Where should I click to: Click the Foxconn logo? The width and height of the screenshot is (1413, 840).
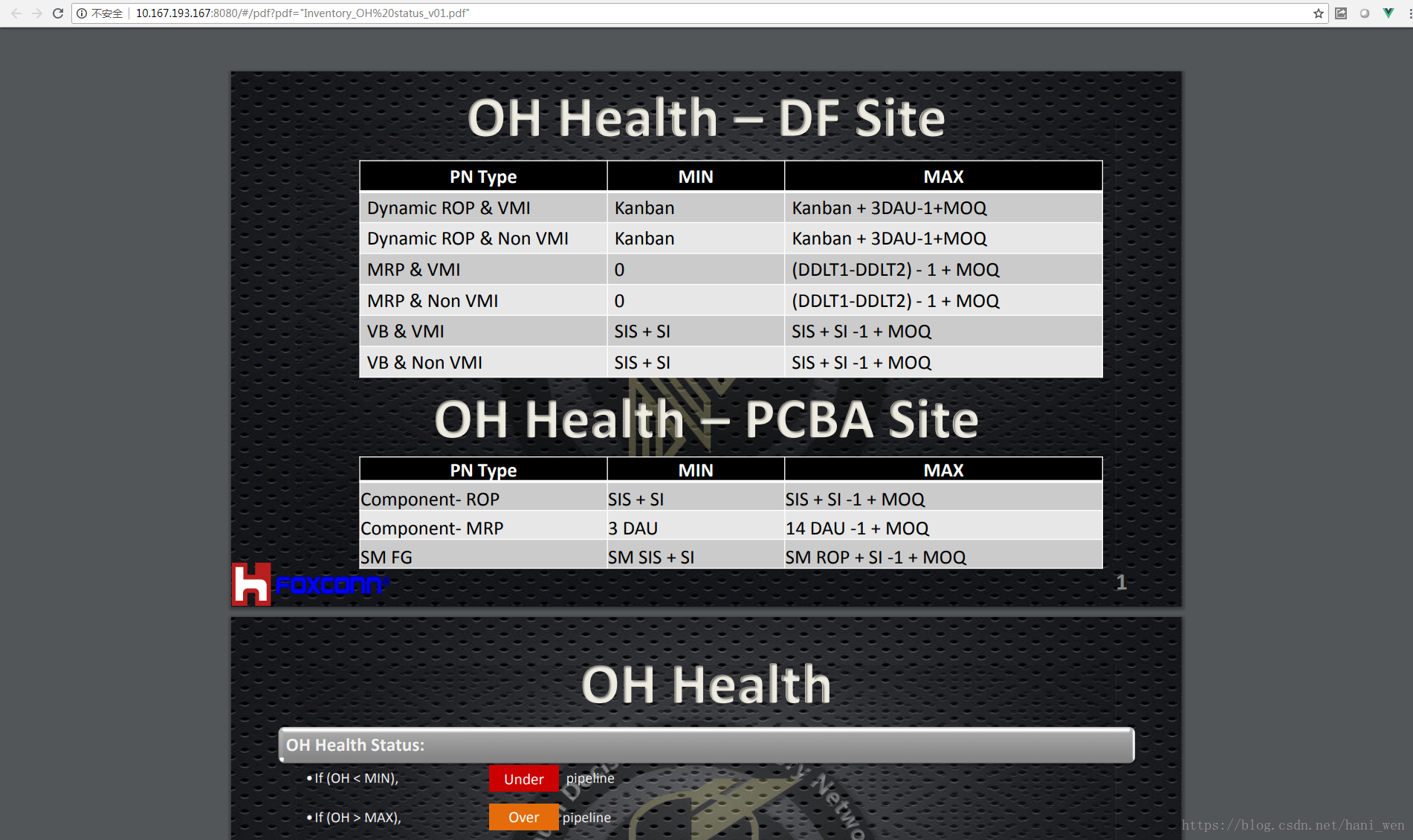point(310,584)
